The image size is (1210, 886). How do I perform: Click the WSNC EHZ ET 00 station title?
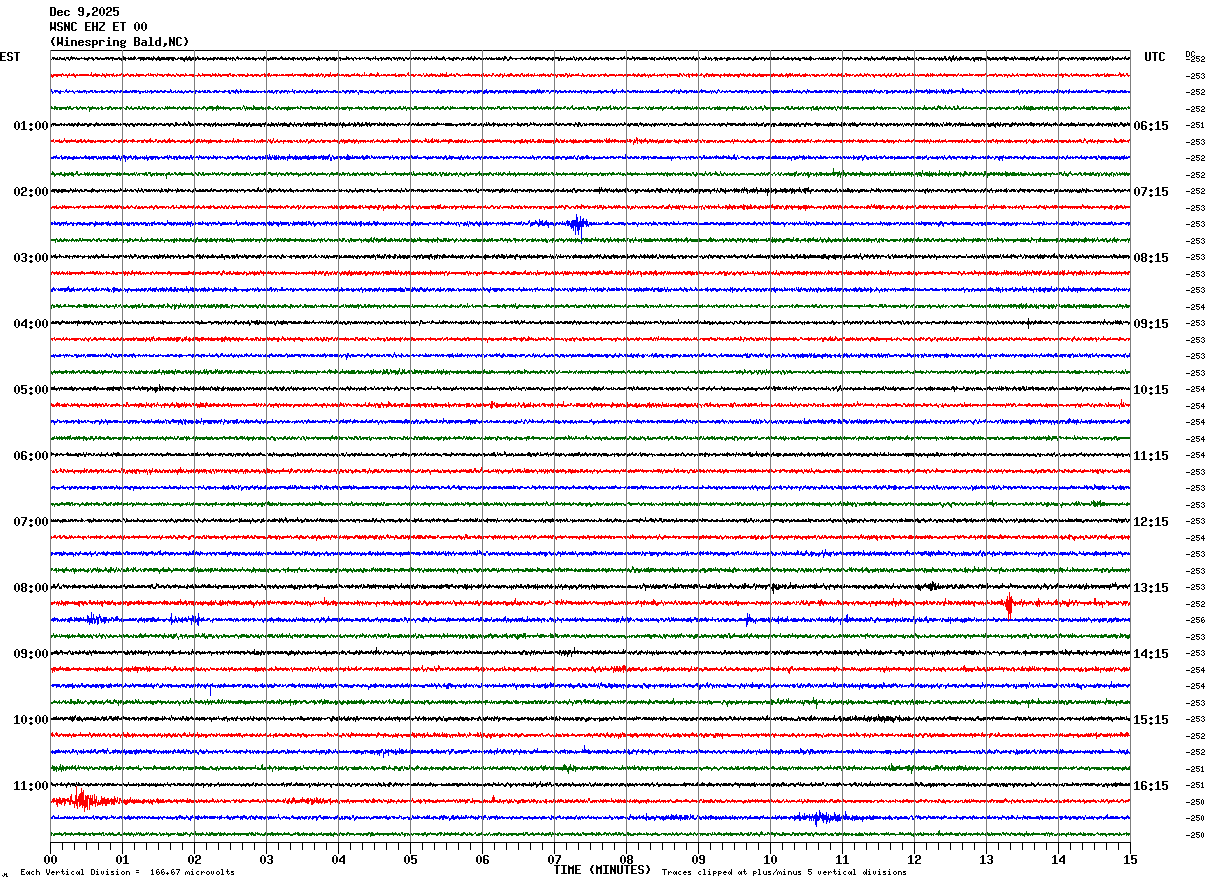coord(98,27)
